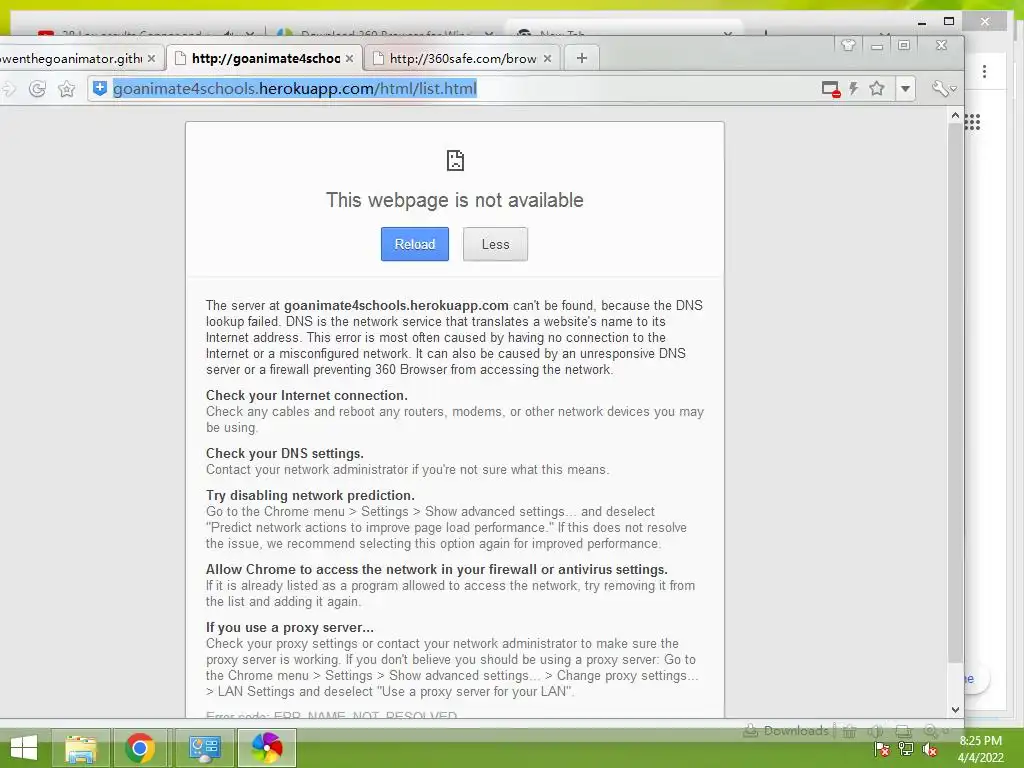Viewport: 1024px width, 768px height.
Task: Click the colorful 360 Browser taskbar icon
Action: [x=267, y=748]
